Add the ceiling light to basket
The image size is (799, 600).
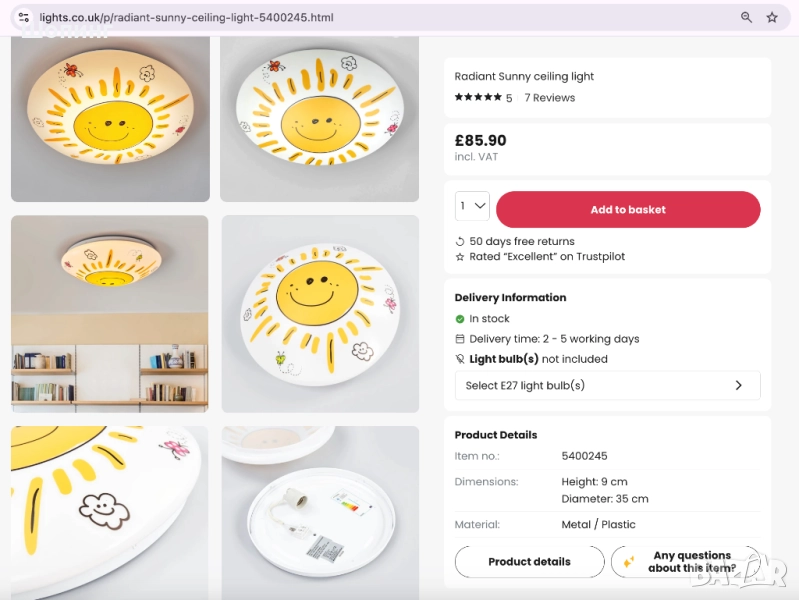628,210
